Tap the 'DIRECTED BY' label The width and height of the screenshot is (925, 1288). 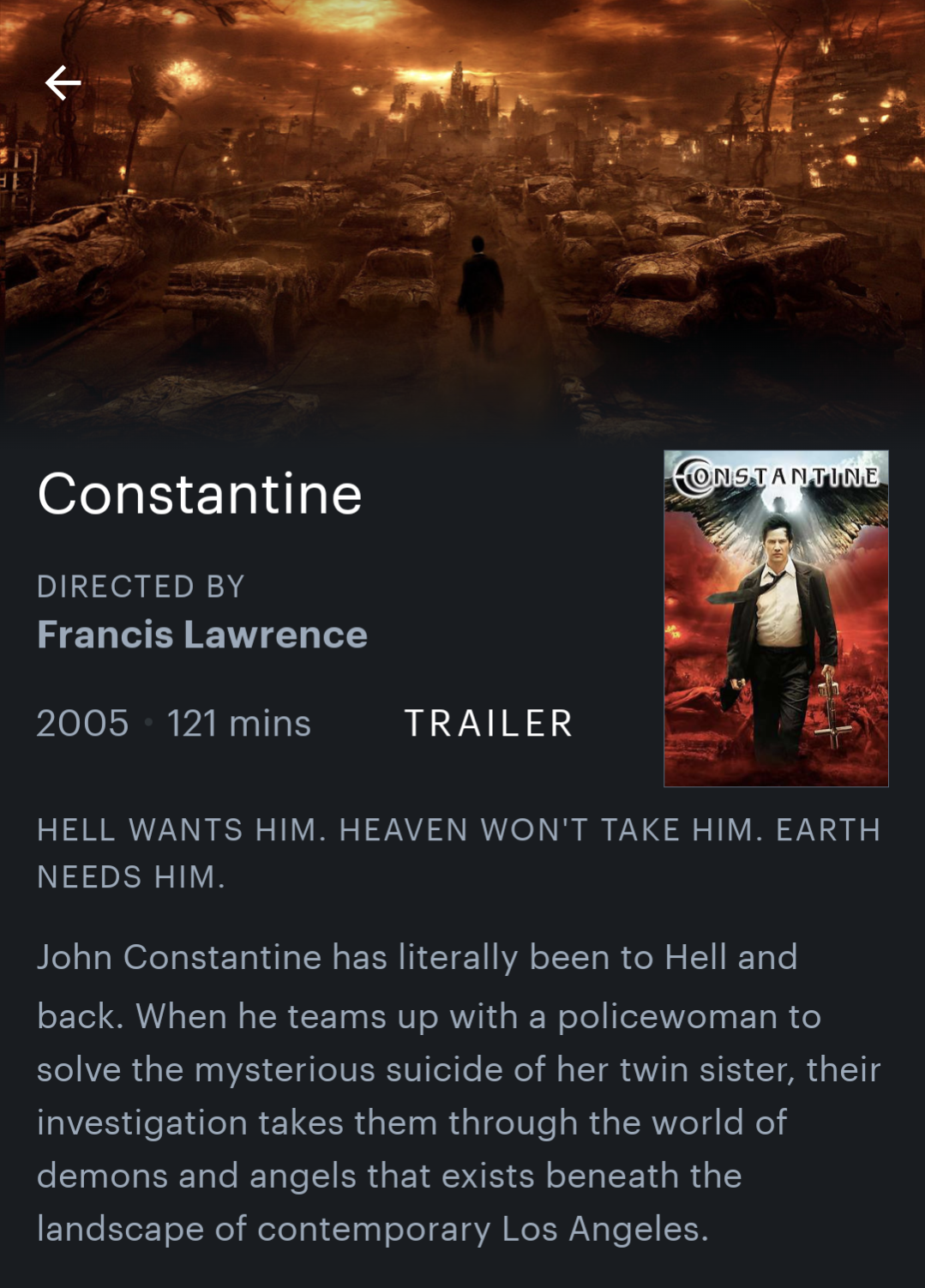[x=141, y=587]
